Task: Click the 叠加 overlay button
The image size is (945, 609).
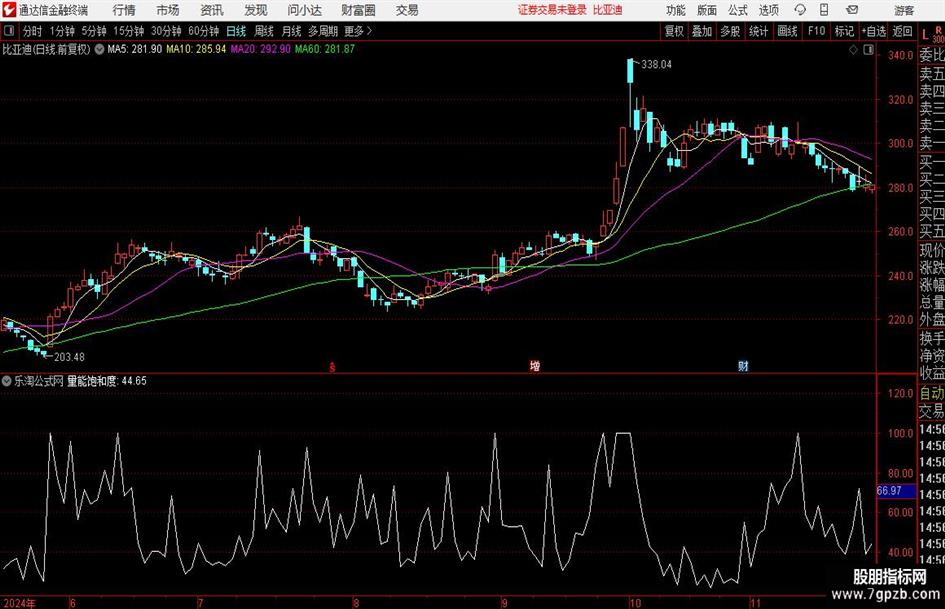Action: pos(702,31)
